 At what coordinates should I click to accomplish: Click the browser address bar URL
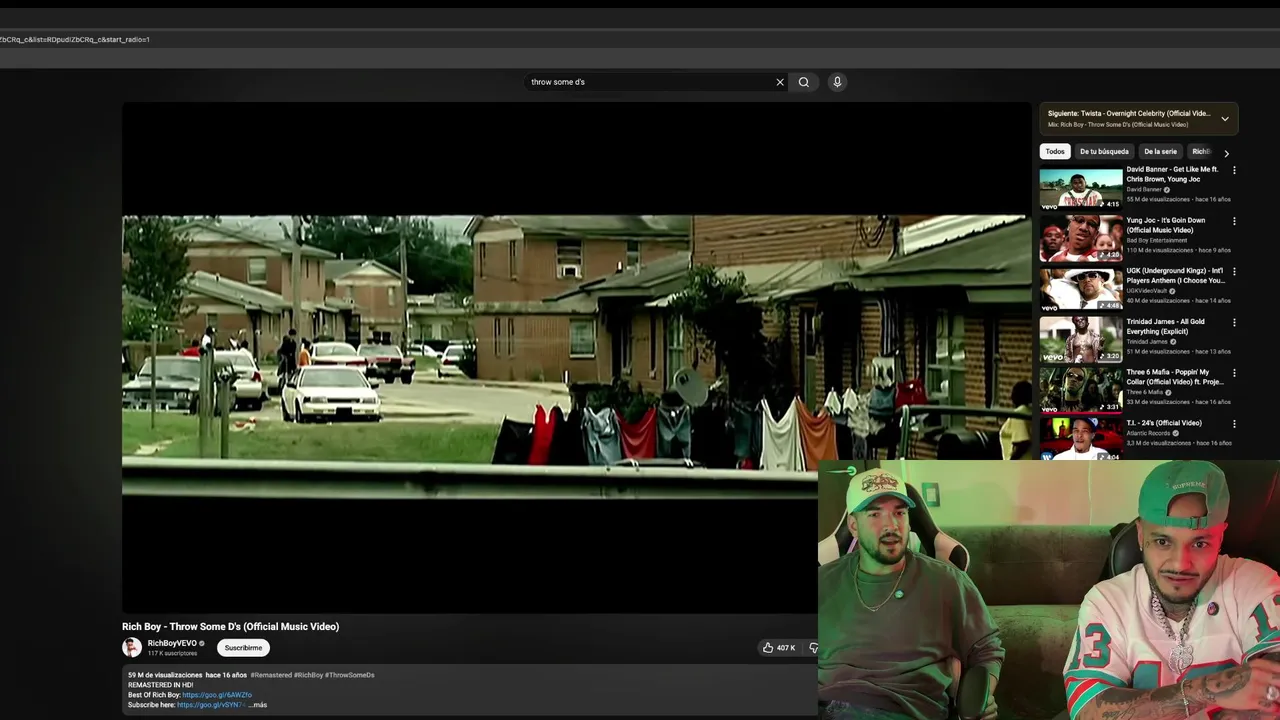[75, 39]
